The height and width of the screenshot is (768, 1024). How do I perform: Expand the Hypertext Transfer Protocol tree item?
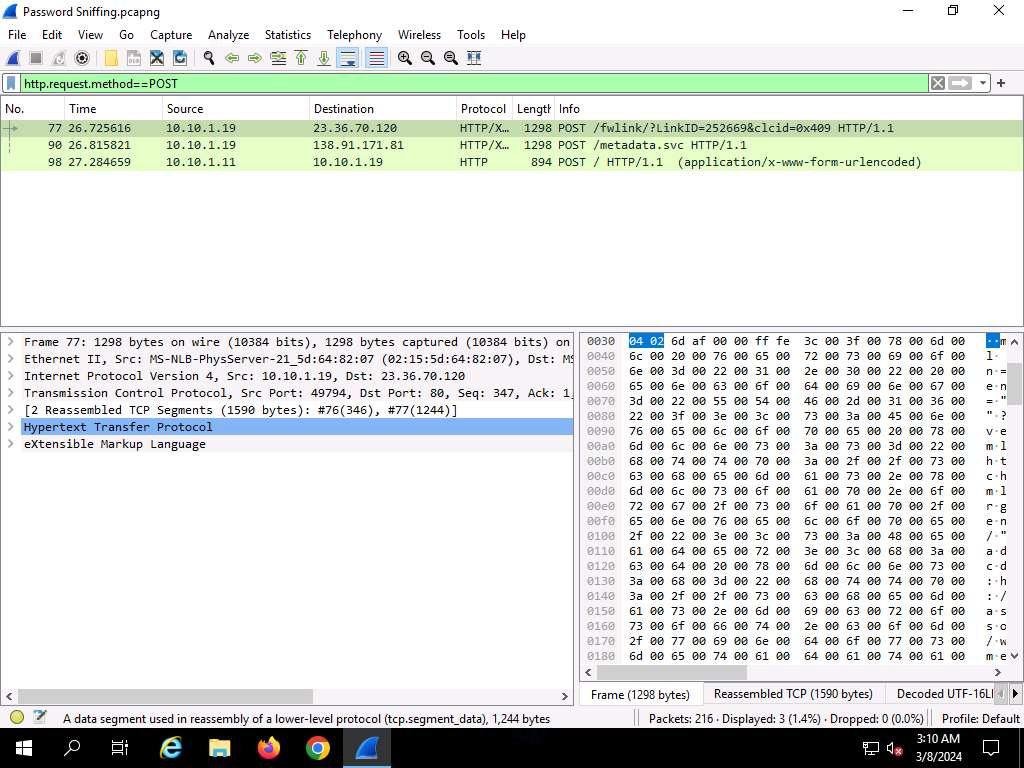[11, 427]
